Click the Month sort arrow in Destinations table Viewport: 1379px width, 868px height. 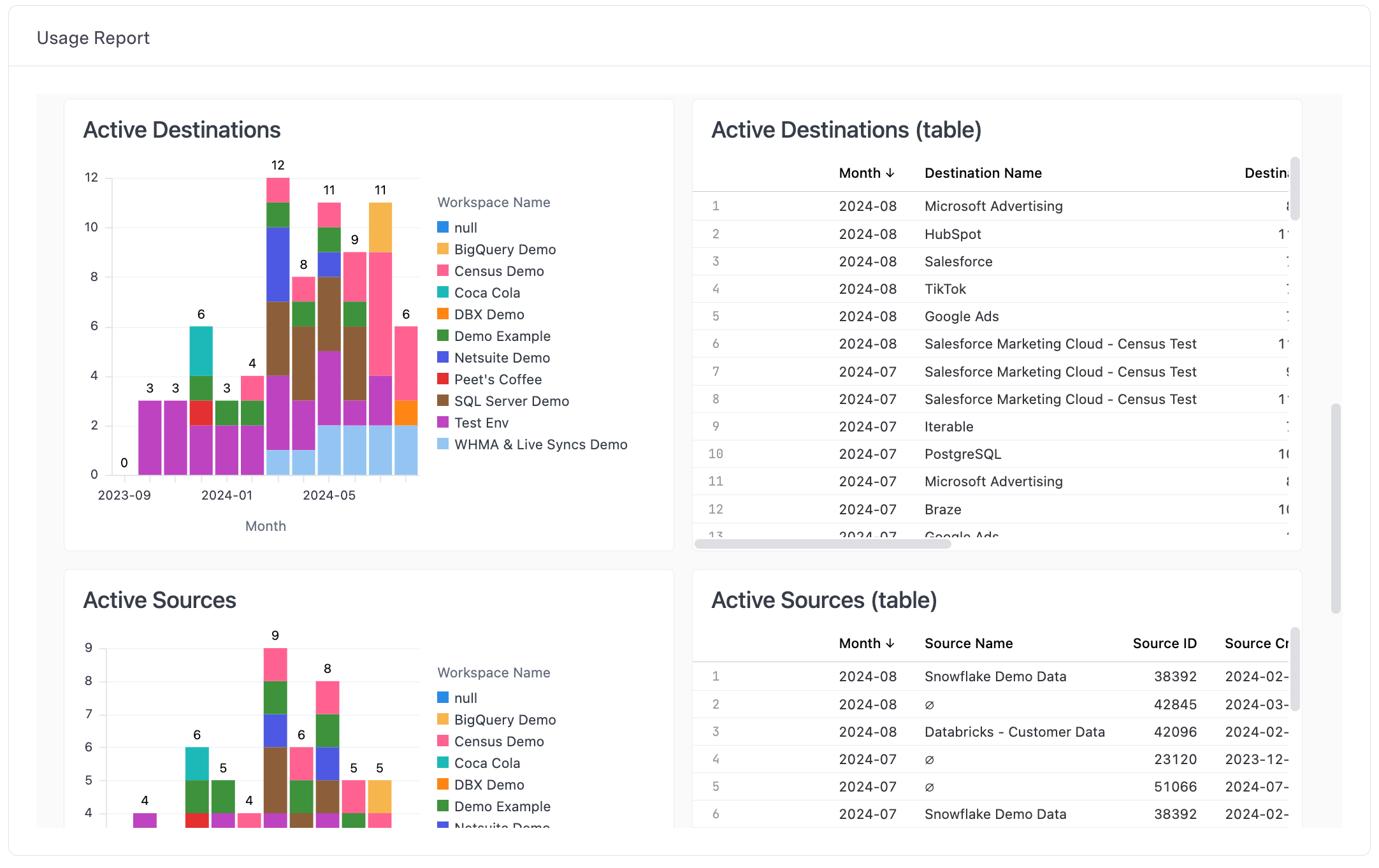coord(890,173)
